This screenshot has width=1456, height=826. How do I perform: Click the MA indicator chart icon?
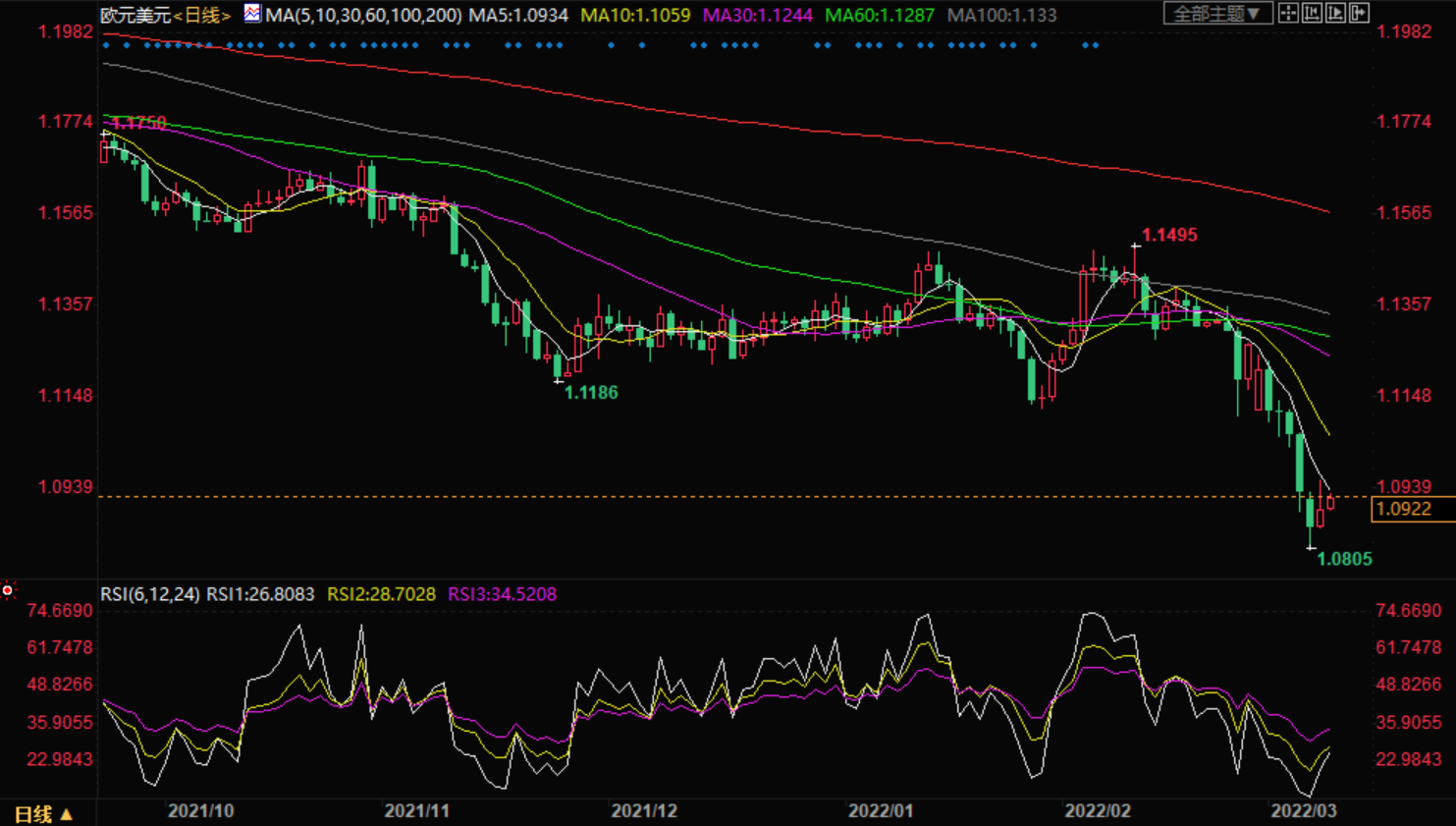point(252,13)
